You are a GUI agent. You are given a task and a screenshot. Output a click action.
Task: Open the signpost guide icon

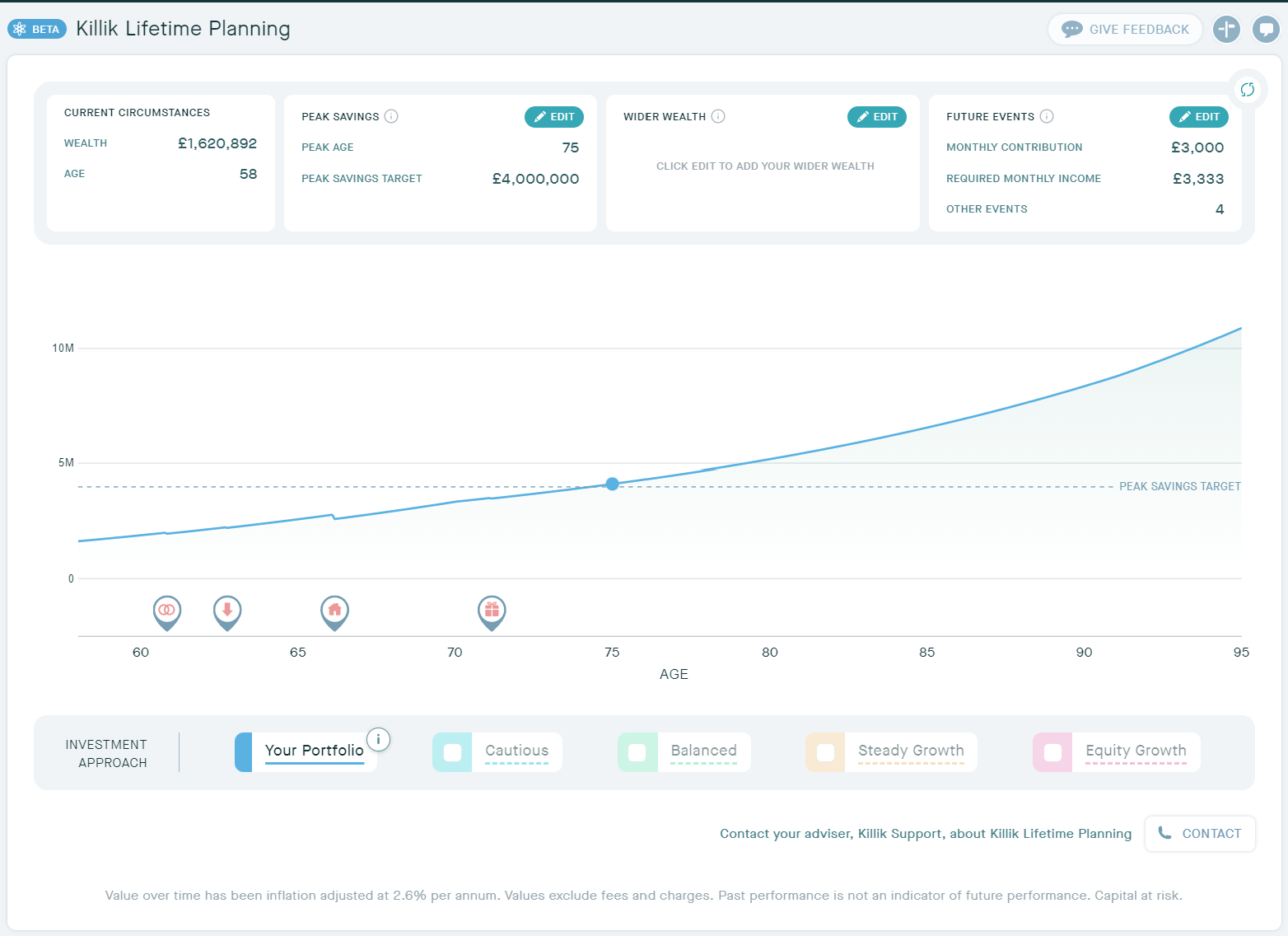[x=1226, y=29]
